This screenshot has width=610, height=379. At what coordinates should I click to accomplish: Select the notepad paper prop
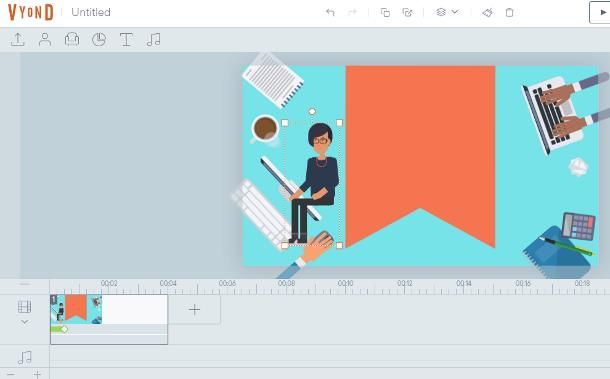tap(273, 80)
